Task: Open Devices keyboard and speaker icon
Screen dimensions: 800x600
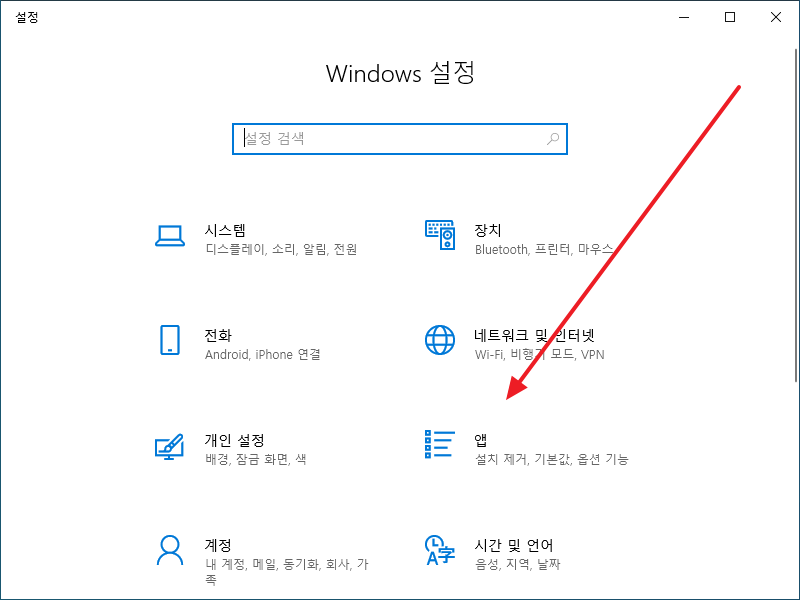Action: pyautogui.click(x=440, y=235)
